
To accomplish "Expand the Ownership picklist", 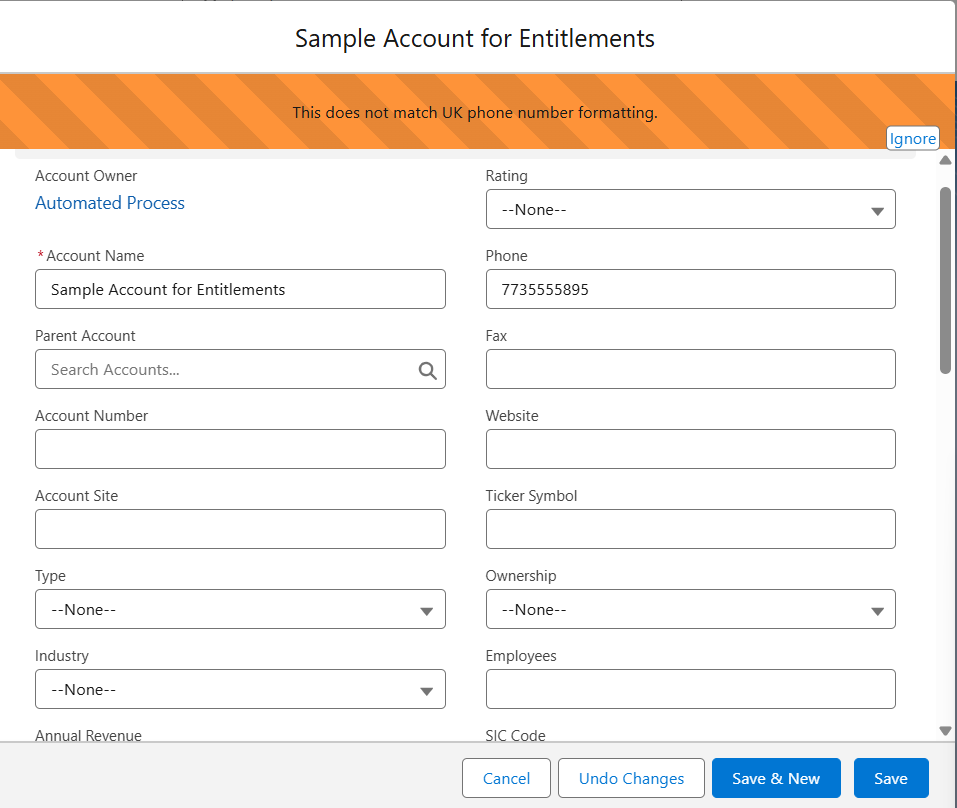I will pos(690,609).
